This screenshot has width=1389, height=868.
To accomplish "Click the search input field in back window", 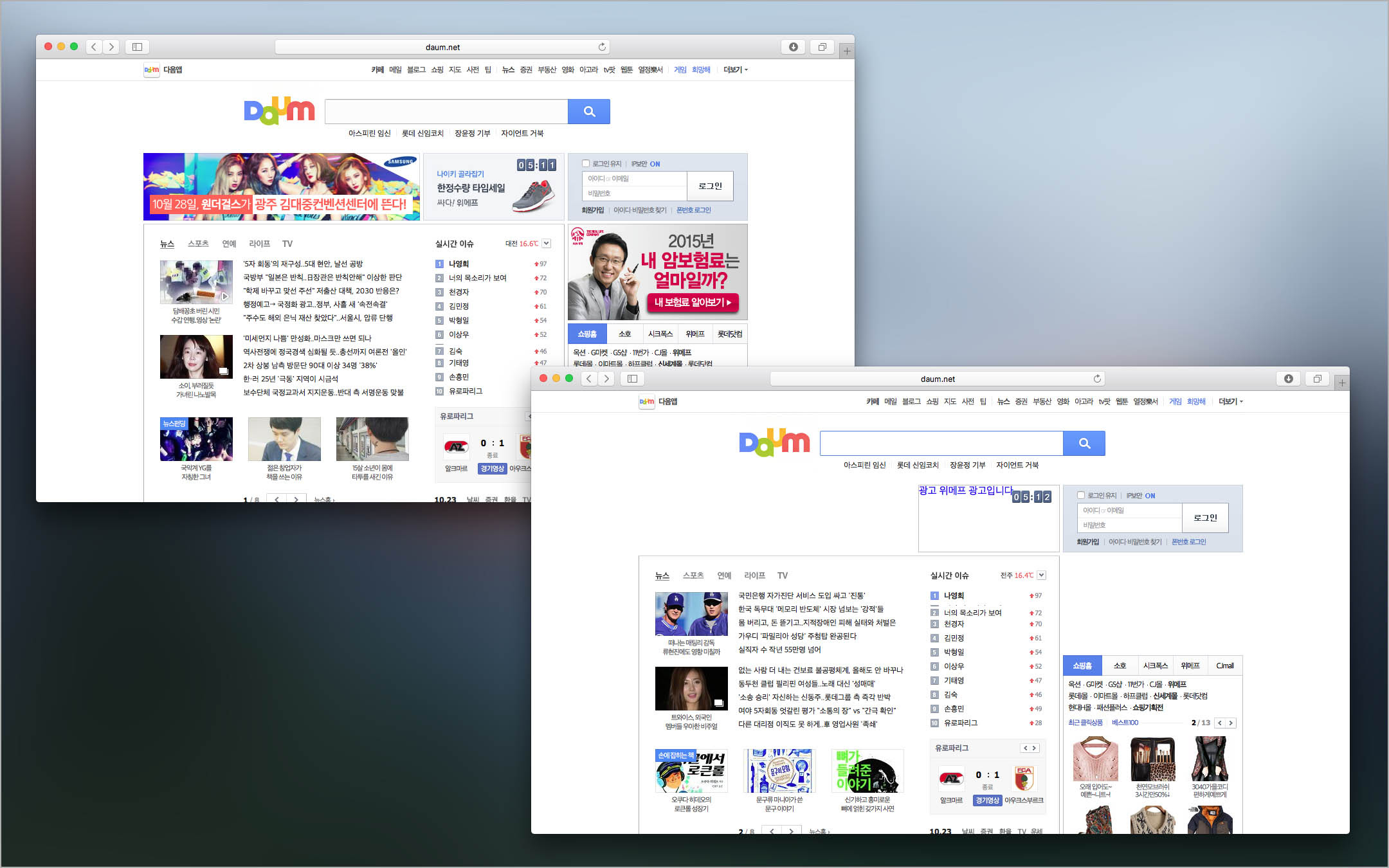I will click(446, 112).
